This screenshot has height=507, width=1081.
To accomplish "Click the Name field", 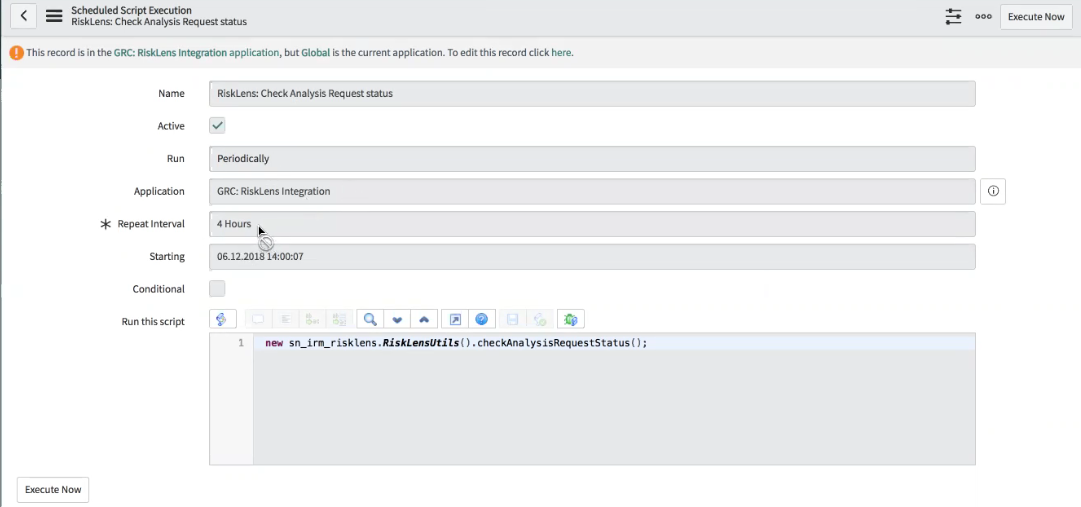I will pyautogui.click(x=592, y=93).
